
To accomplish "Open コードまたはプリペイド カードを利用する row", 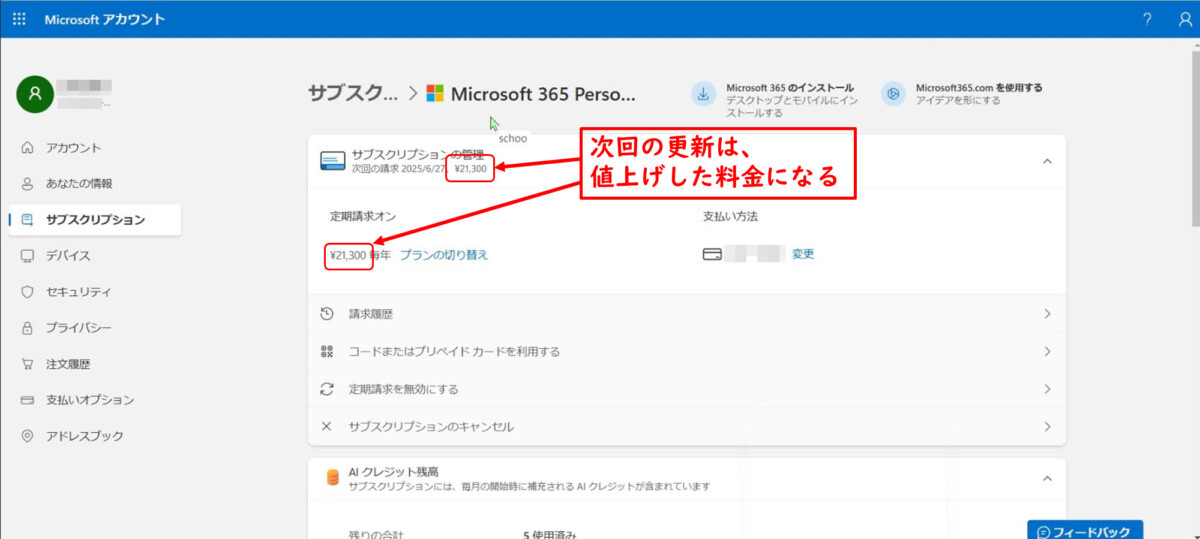I will point(686,351).
